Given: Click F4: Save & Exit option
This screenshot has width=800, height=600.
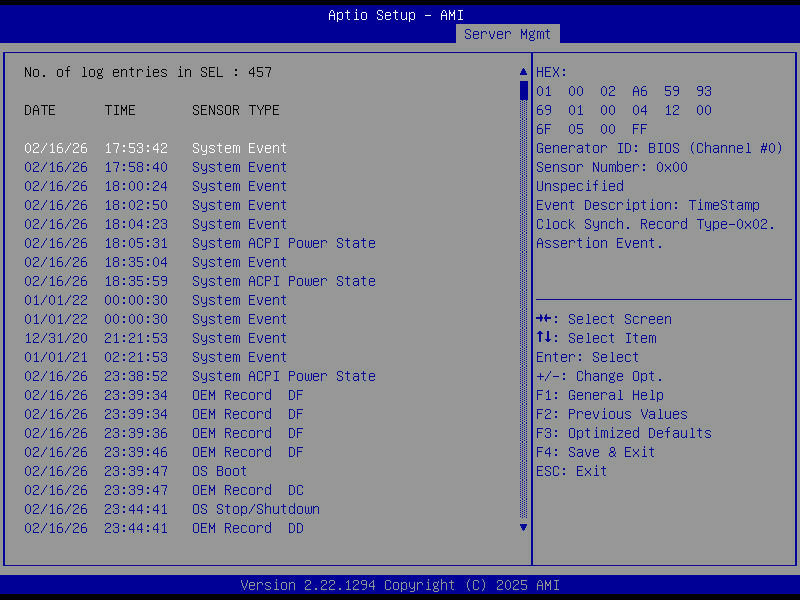Looking at the screenshot, I should coord(599,452).
